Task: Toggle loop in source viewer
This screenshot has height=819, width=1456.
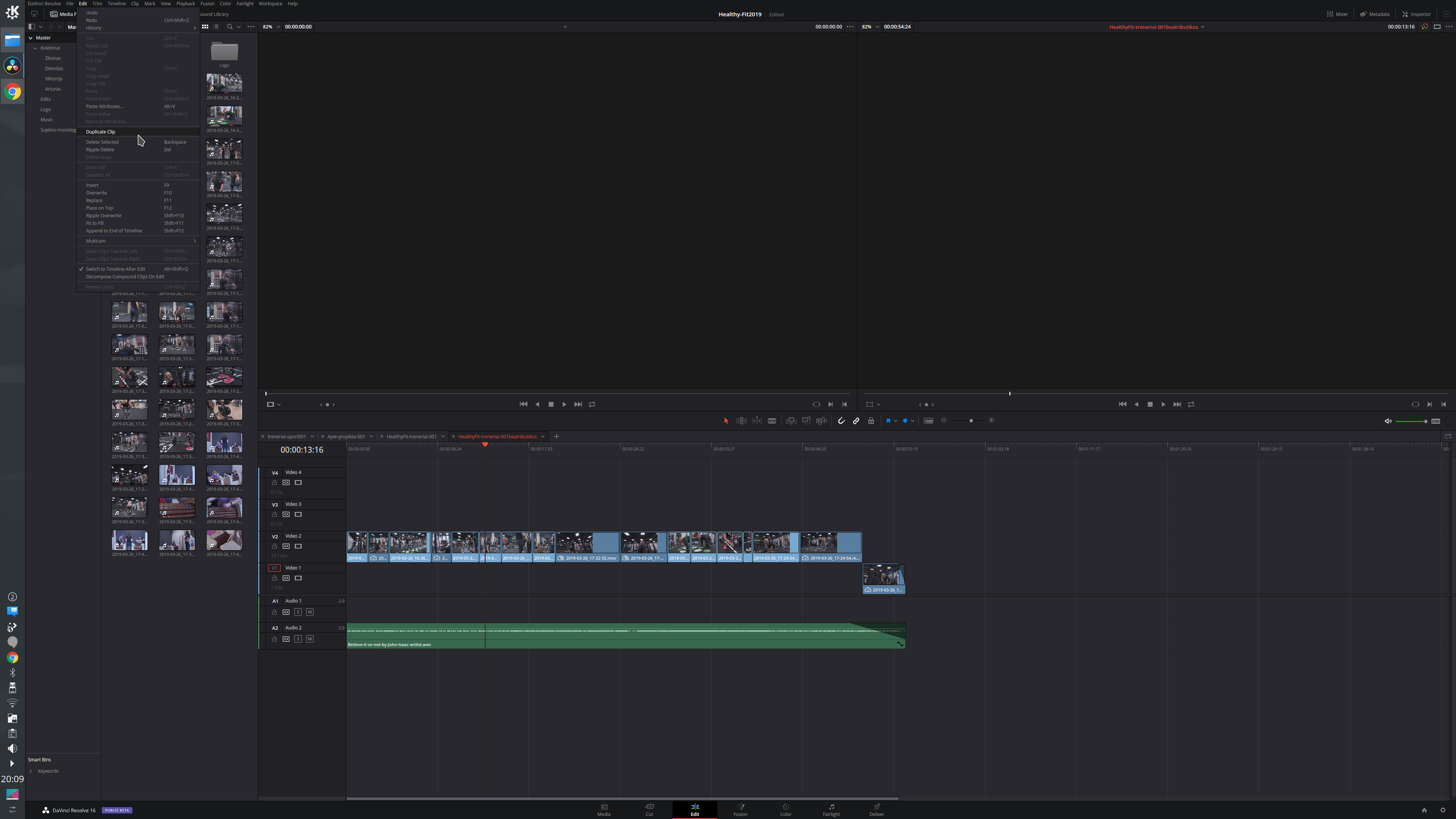Action: tap(592, 405)
